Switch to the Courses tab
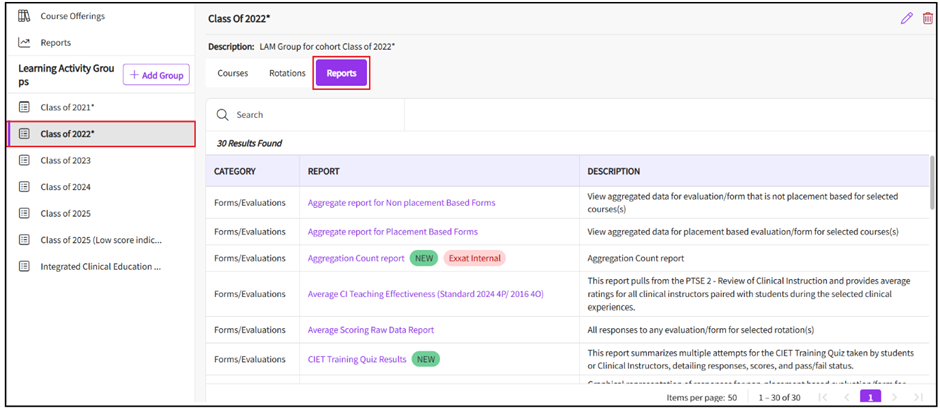The width and height of the screenshot is (940, 408). 232,73
